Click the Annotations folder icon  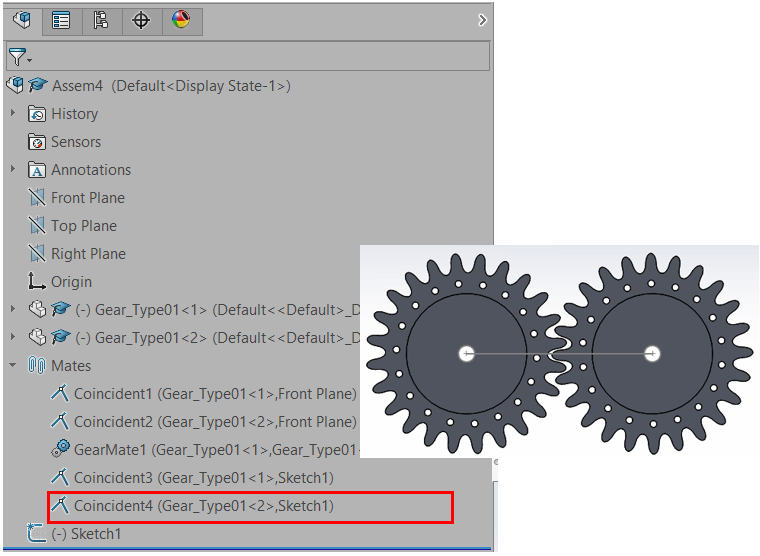37,170
